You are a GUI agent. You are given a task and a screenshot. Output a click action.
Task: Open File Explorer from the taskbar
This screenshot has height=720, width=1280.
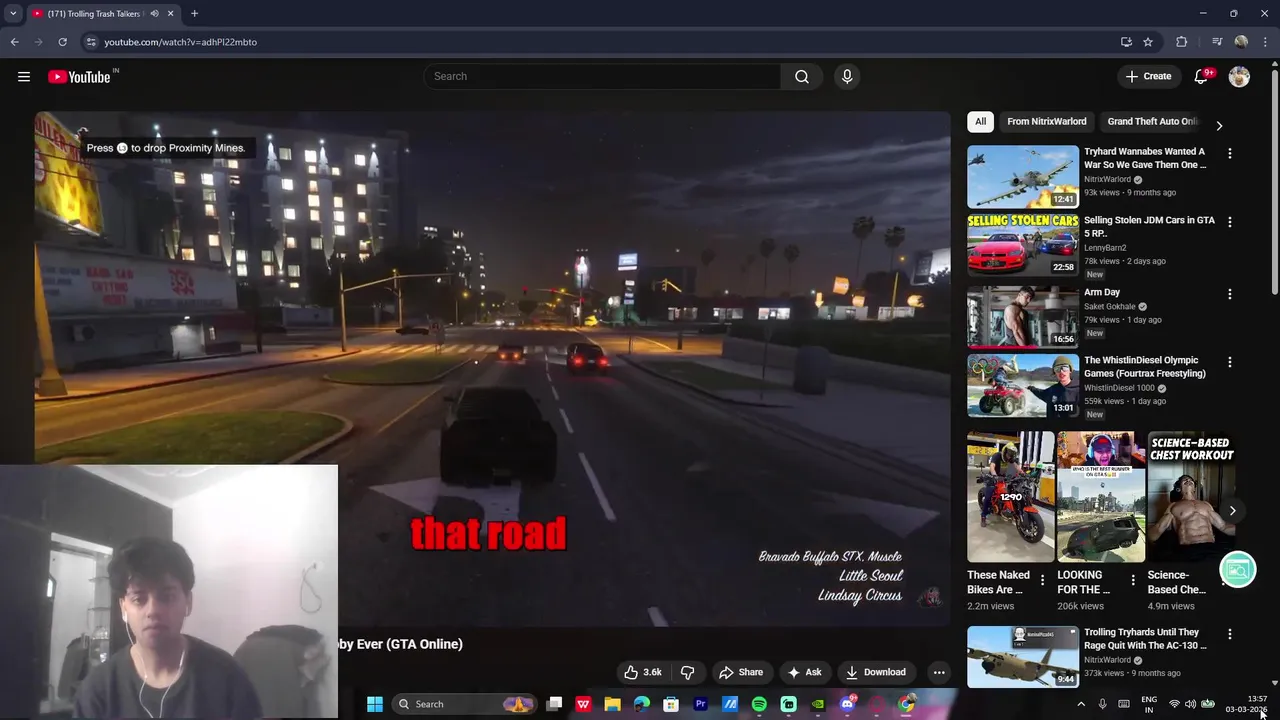click(x=612, y=704)
